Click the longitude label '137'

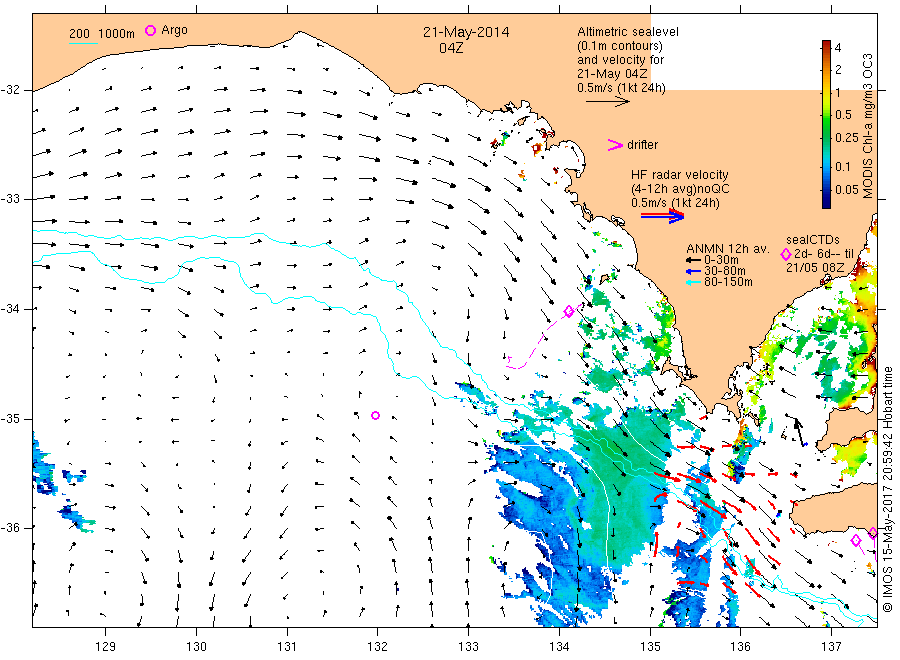[x=831, y=647]
